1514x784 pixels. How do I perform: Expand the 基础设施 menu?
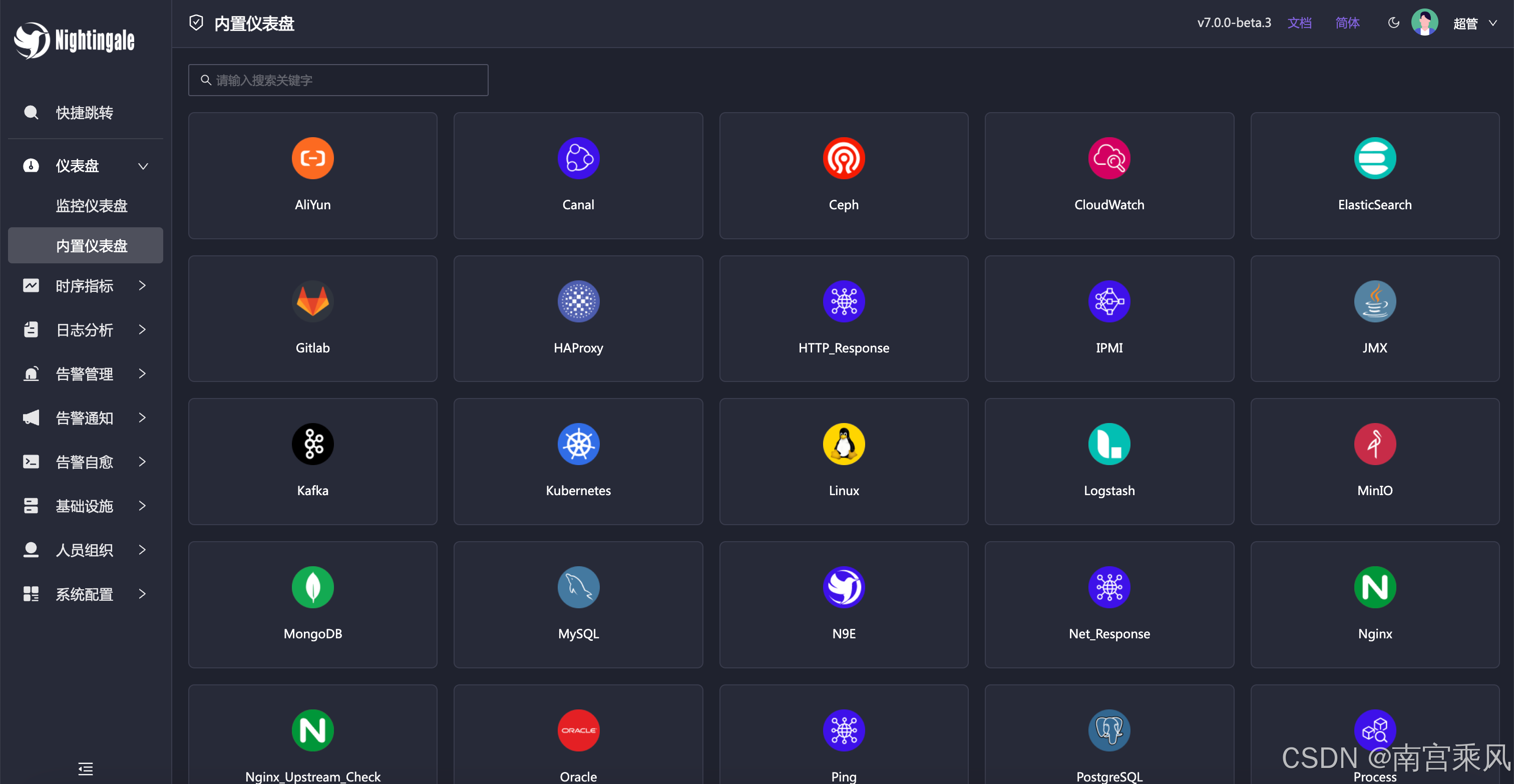[x=85, y=506]
